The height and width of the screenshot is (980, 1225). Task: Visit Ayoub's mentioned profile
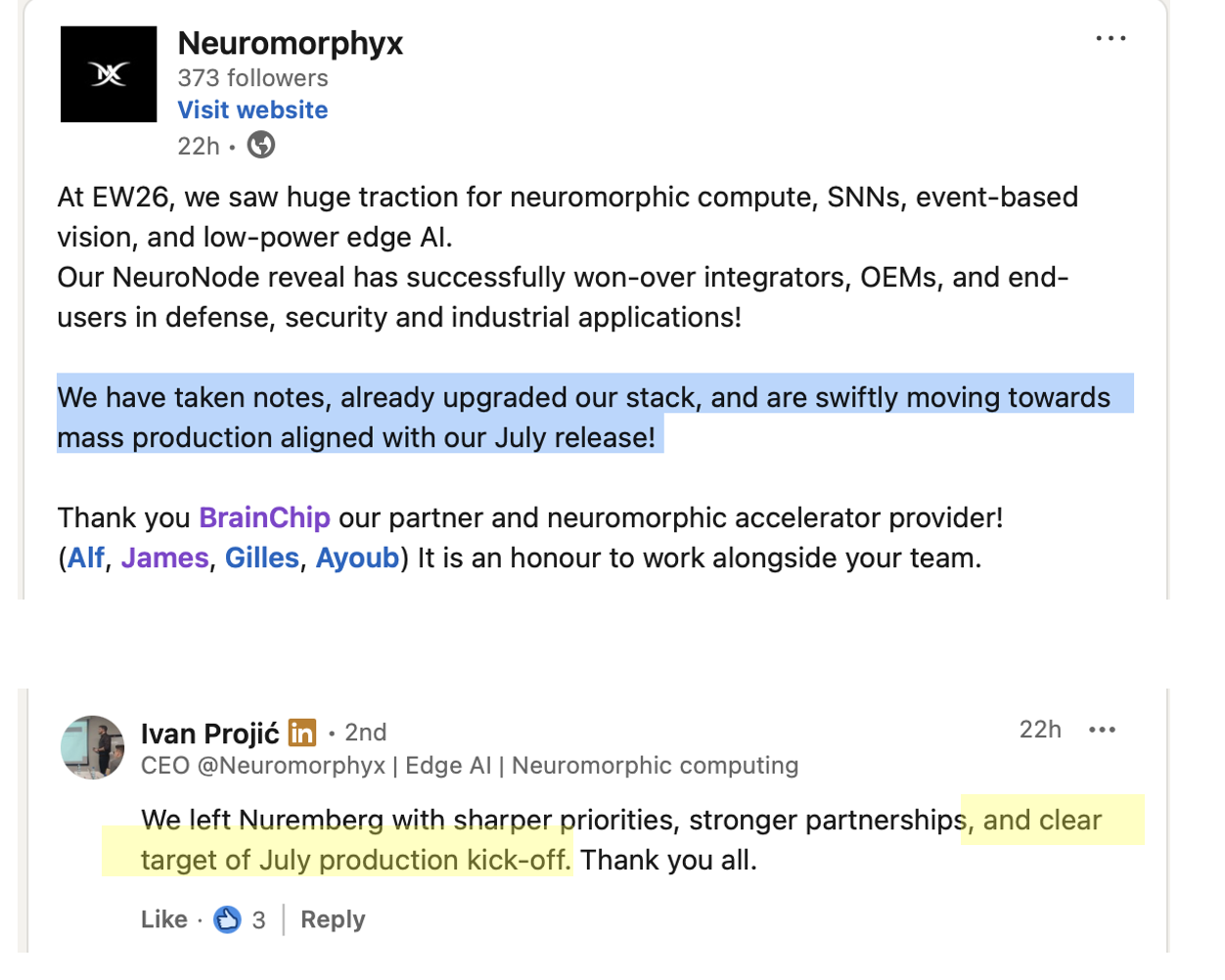pyautogui.click(x=357, y=557)
